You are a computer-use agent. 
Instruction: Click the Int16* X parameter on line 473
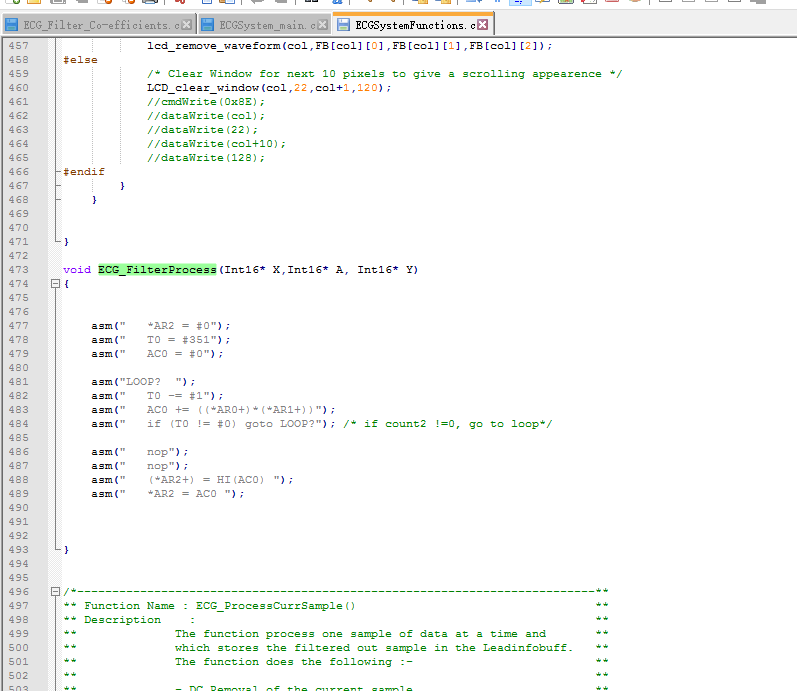pyautogui.click(x=252, y=269)
